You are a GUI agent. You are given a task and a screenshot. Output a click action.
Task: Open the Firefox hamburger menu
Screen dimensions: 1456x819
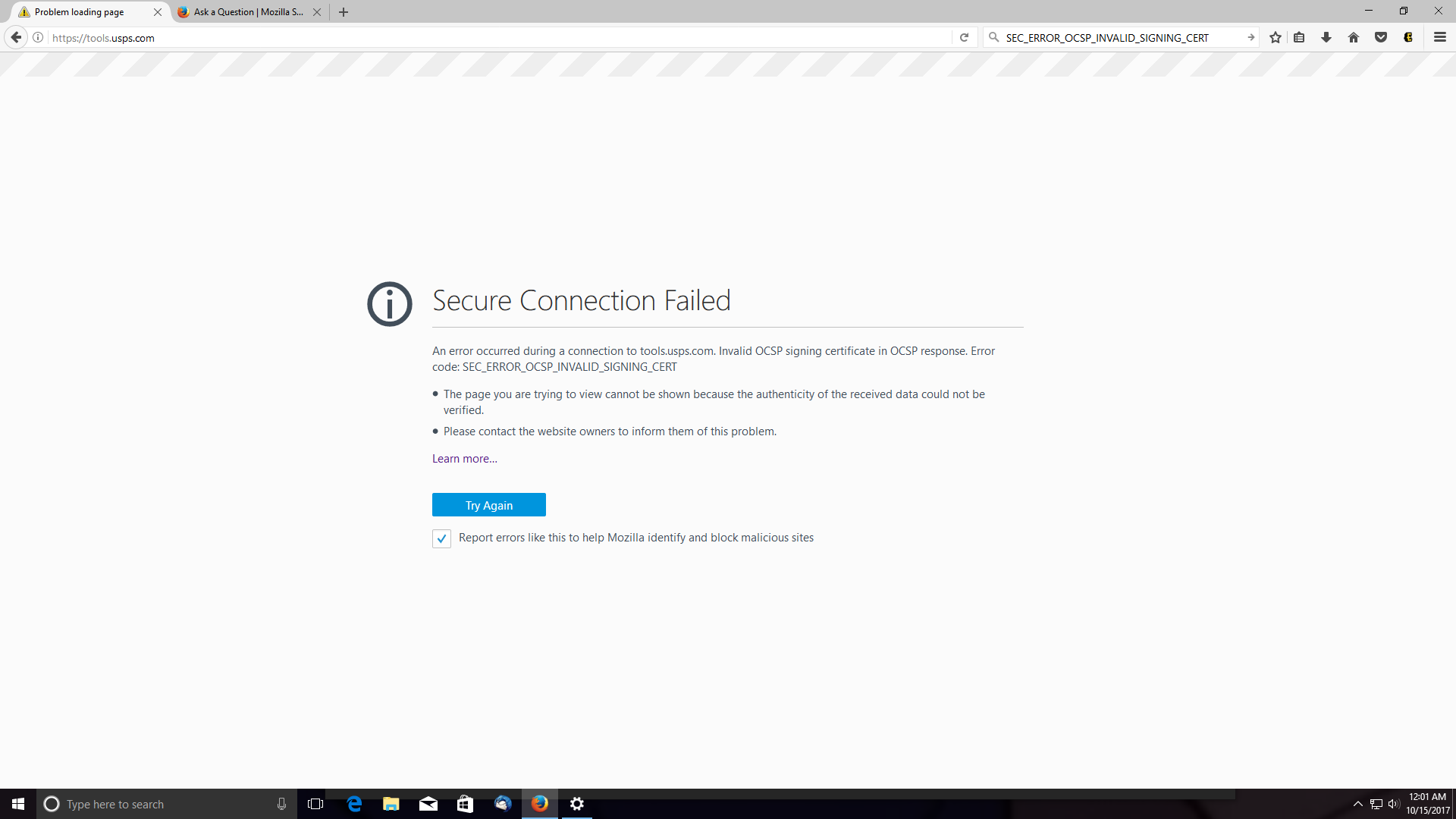[x=1440, y=37]
